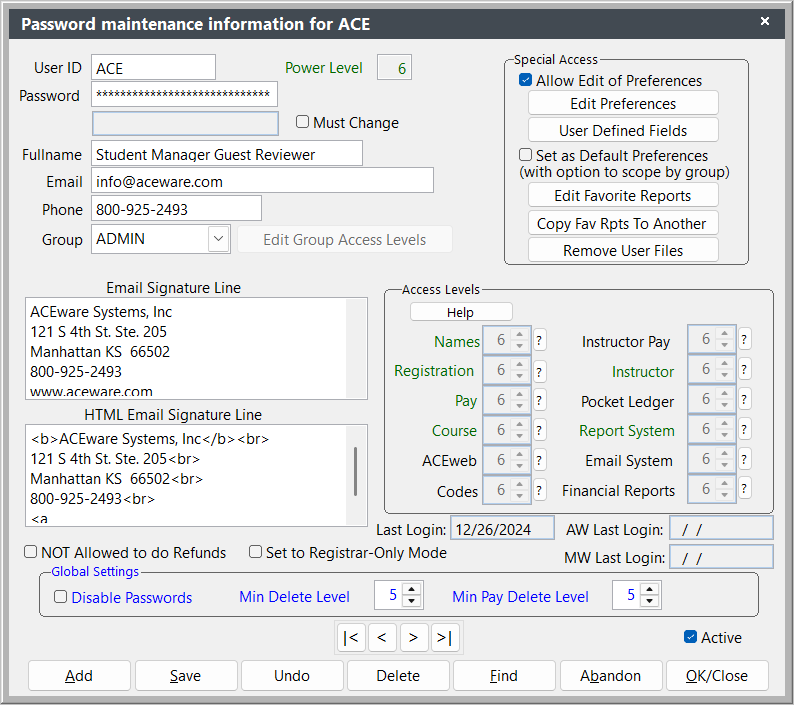Go to next user record

(413, 637)
